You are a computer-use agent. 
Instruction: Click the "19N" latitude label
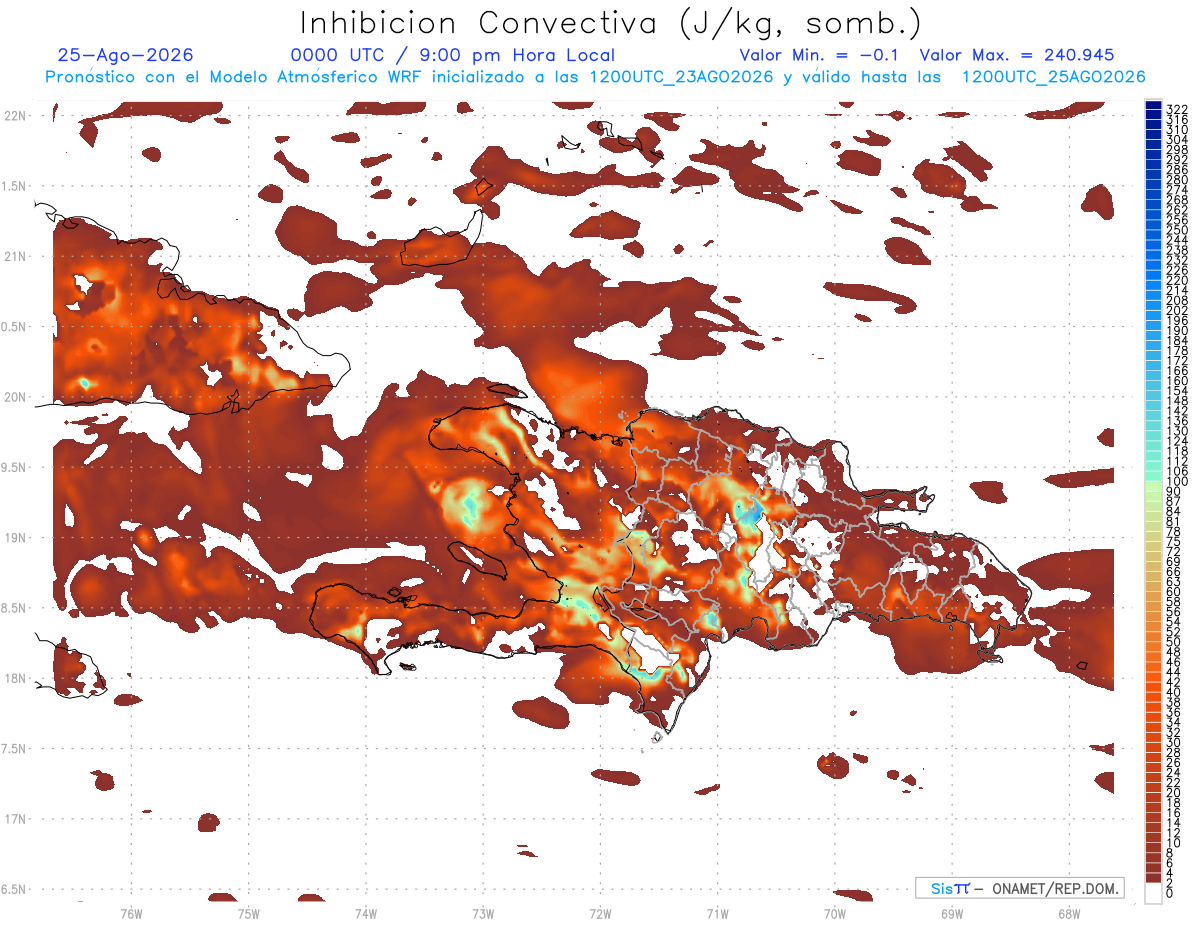point(15,537)
